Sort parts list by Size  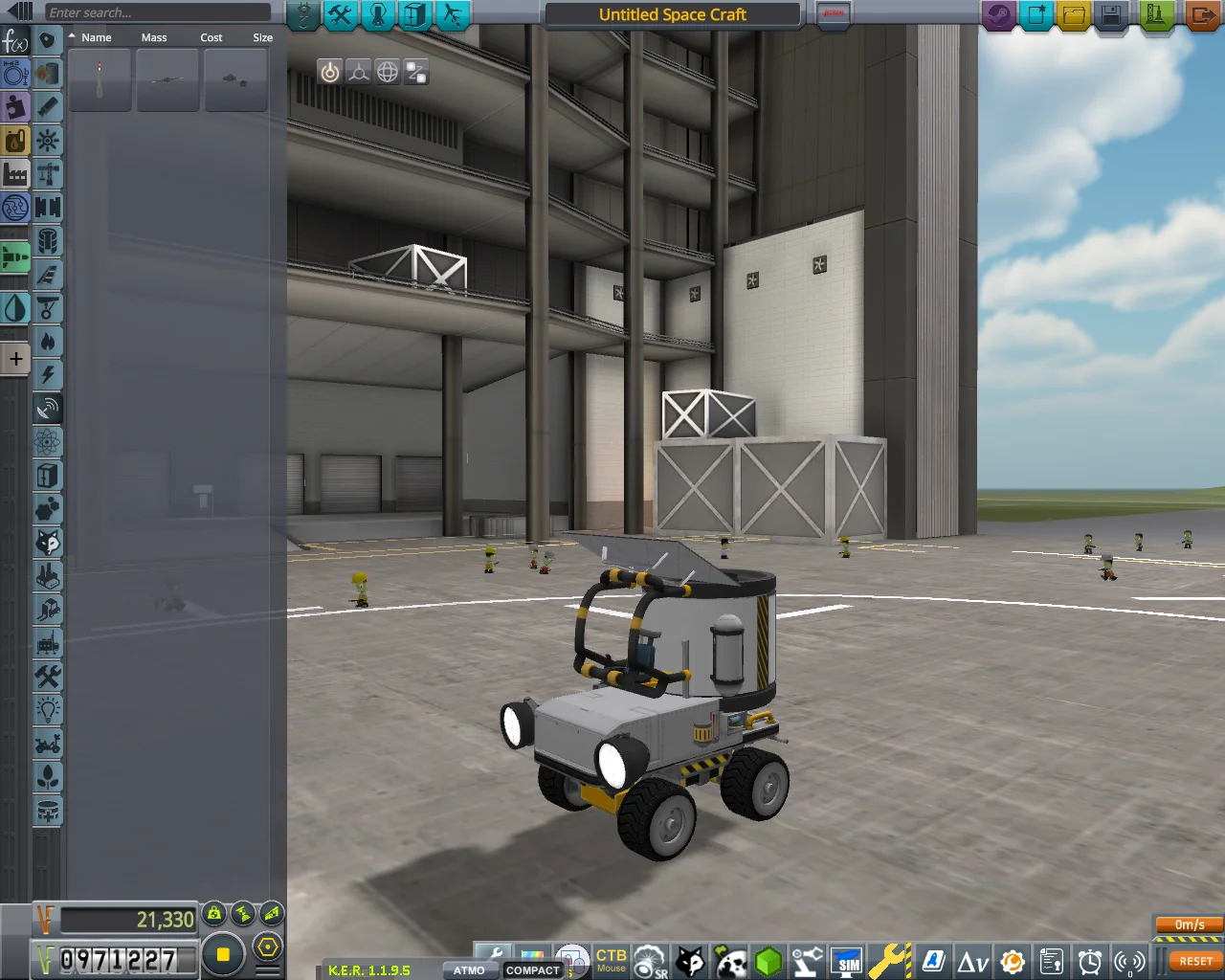(263, 37)
